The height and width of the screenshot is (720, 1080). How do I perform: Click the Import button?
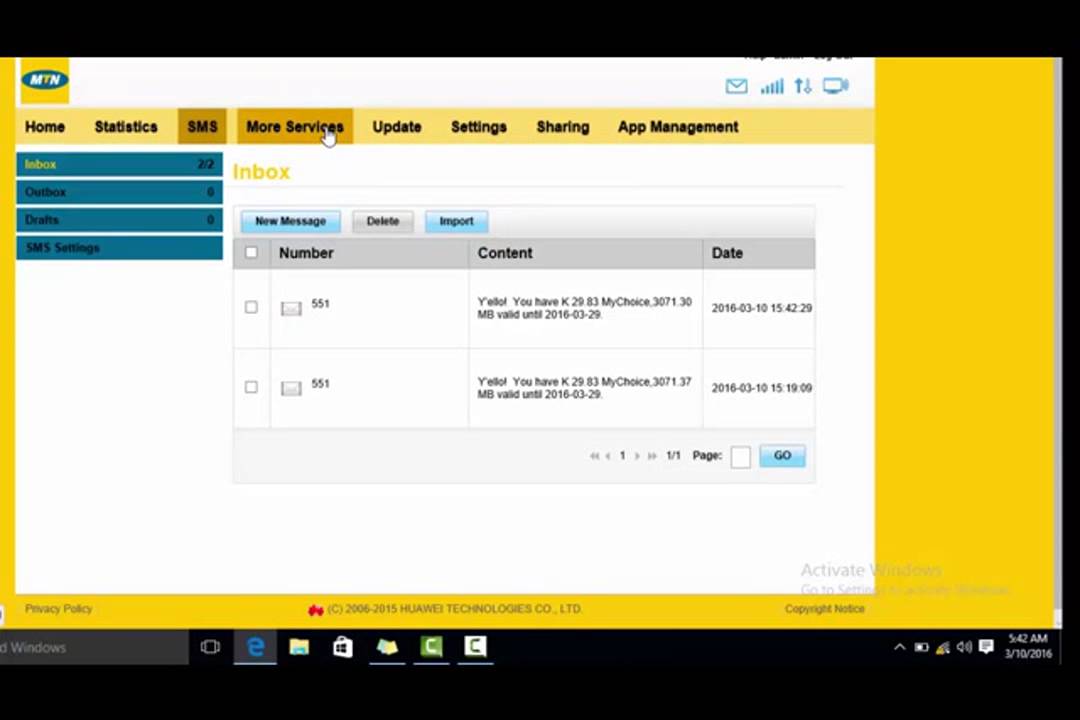(456, 221)
